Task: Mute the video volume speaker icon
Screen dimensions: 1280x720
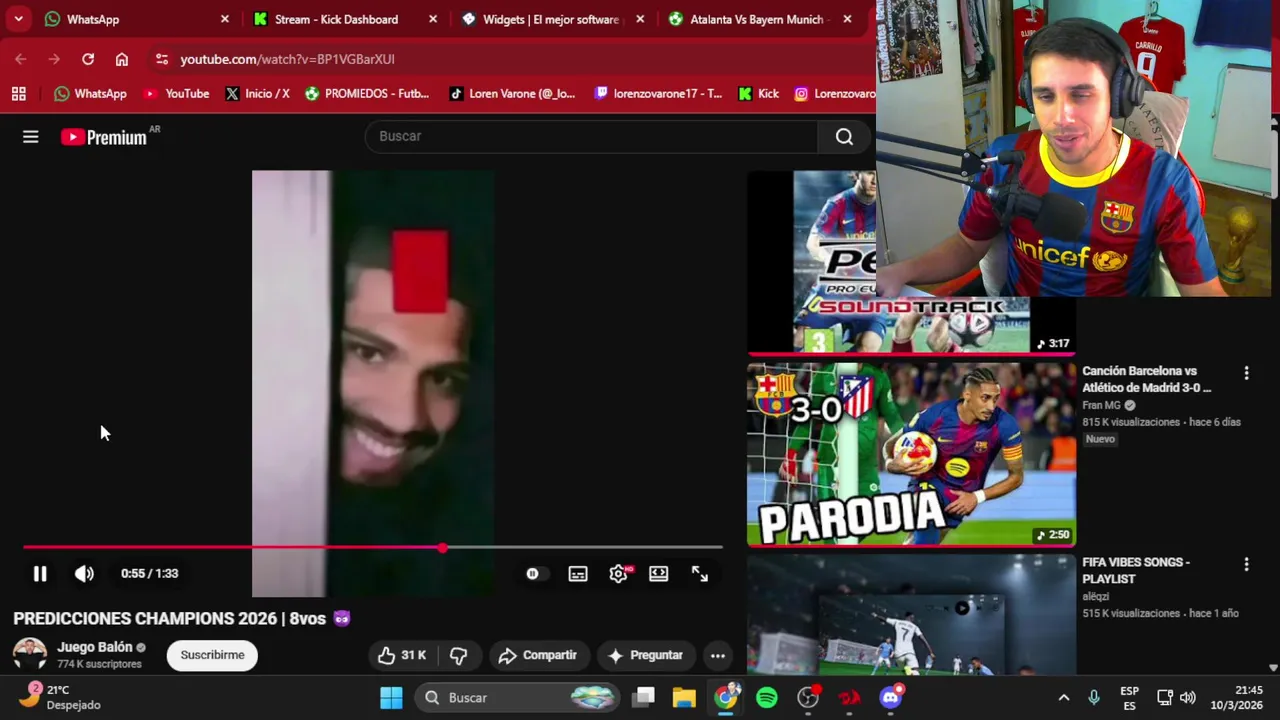Action: [84, 574]
